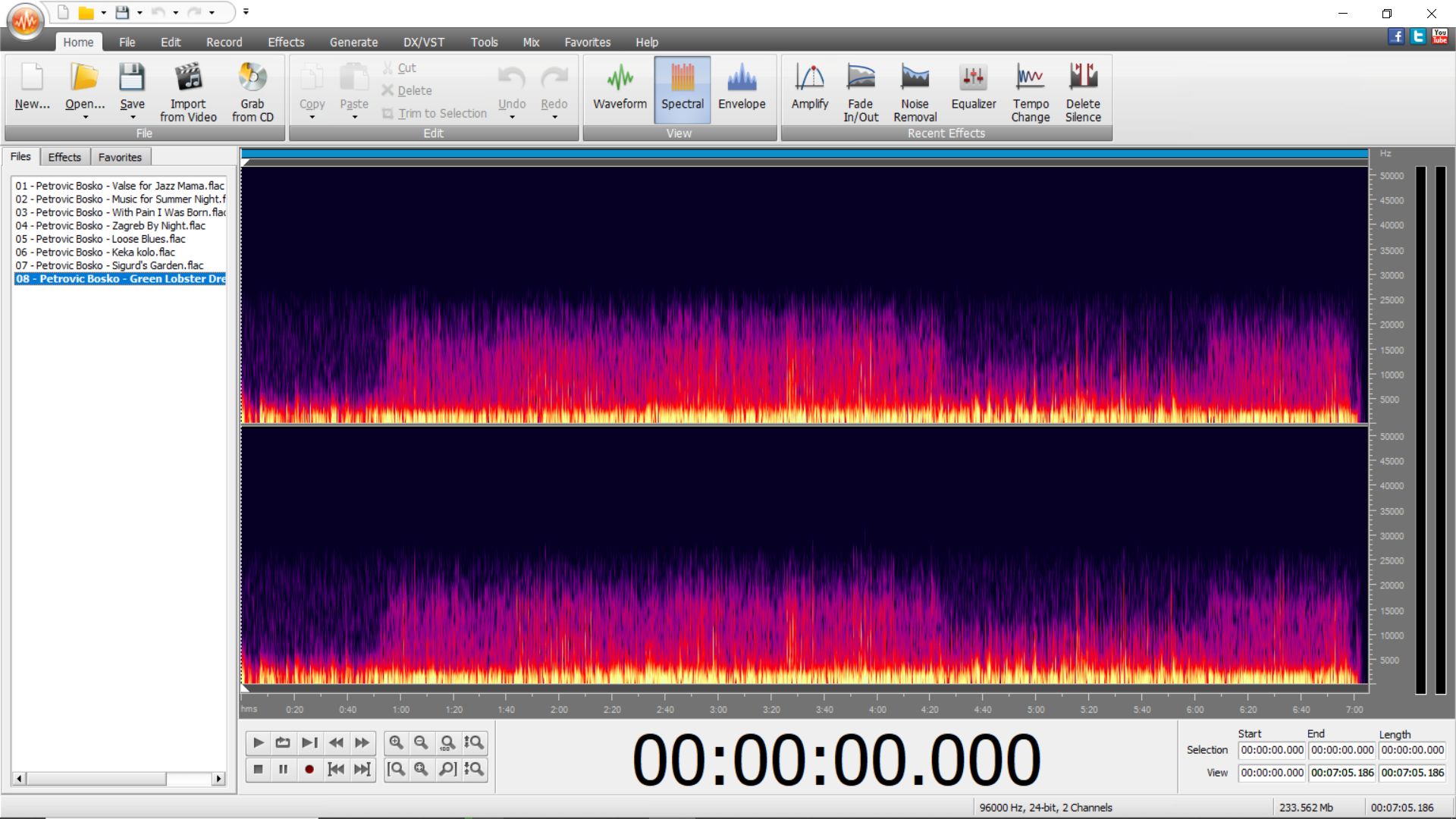Open the Effects ribbon tab
This screenshot has width=1456, height=819.
tap(285, 42)
